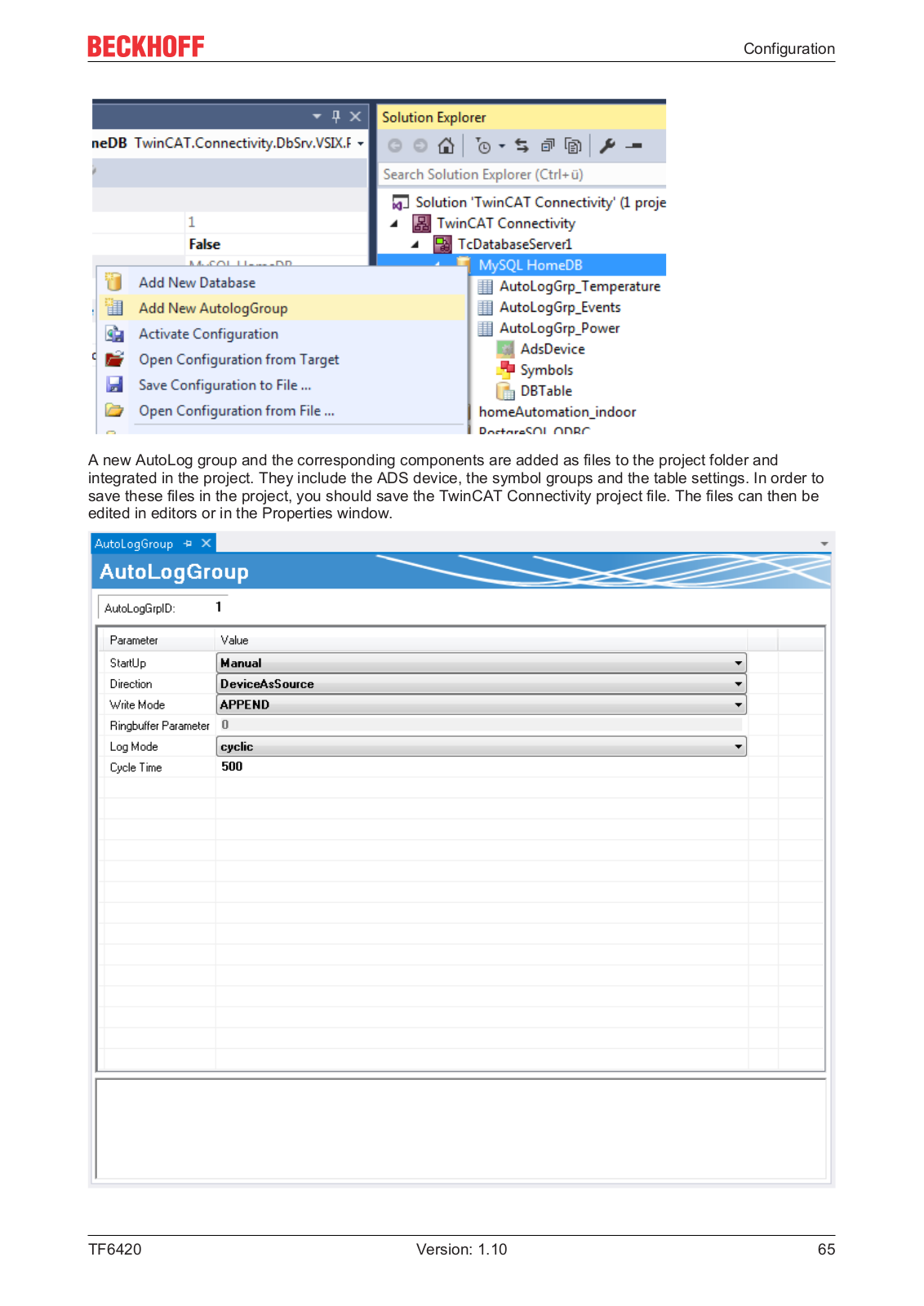This screenshot has width=924, height=1306.
Task: Click the Open Configuration from File folder icon
Action: (114, 411)
